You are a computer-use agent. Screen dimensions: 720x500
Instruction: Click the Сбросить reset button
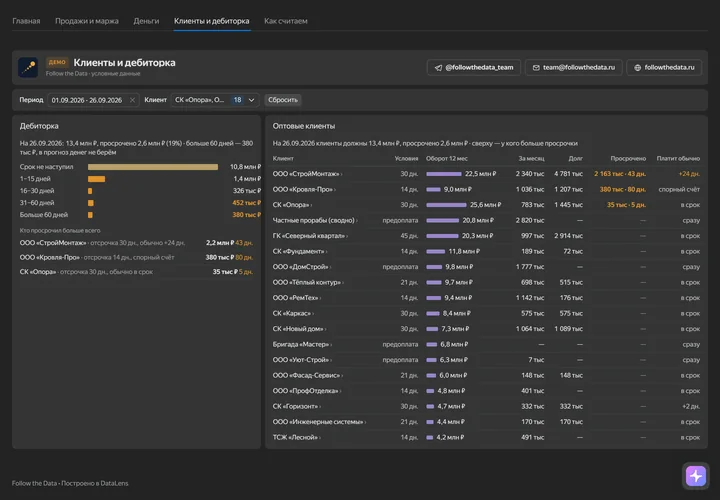[x=283, y=100]
